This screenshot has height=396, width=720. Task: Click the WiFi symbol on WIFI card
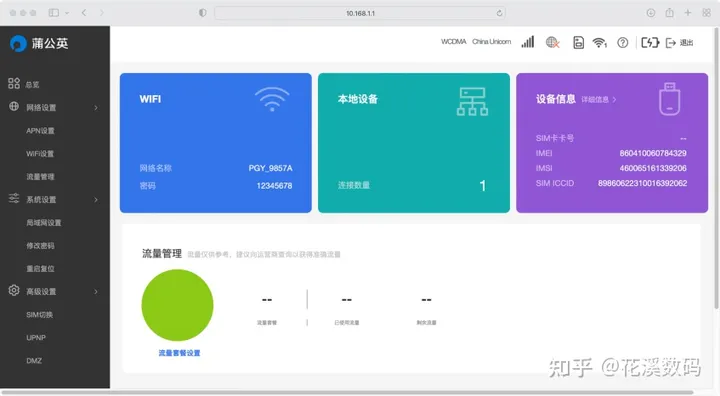point(272,99)
